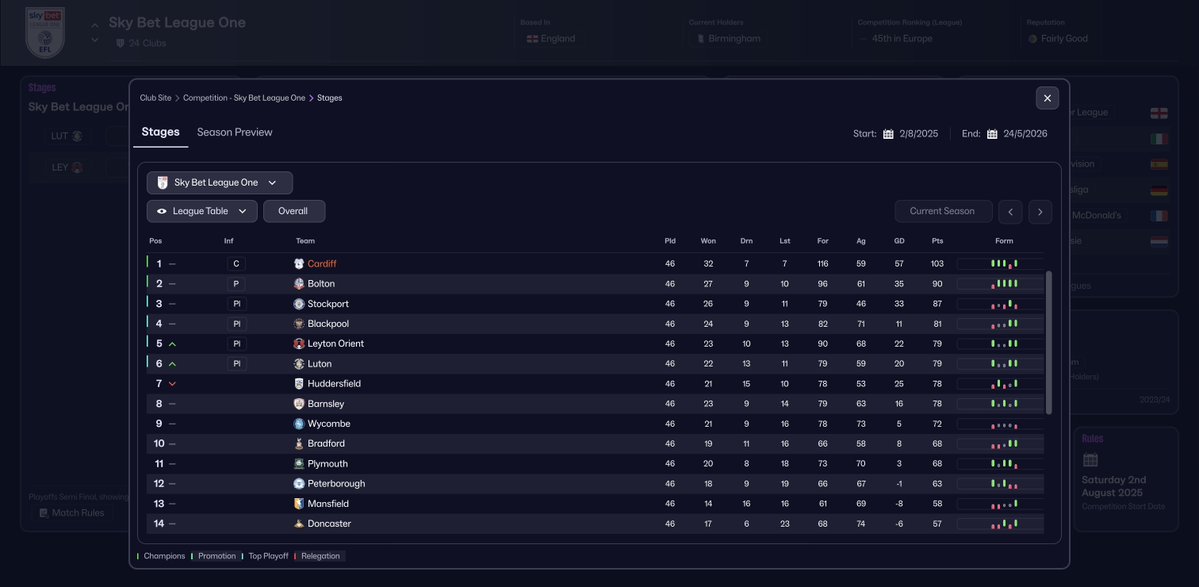The width and height of the screenshot is (1199, 587).
Task: Sort the table by the Won column
Action: [x=708, y=241]
